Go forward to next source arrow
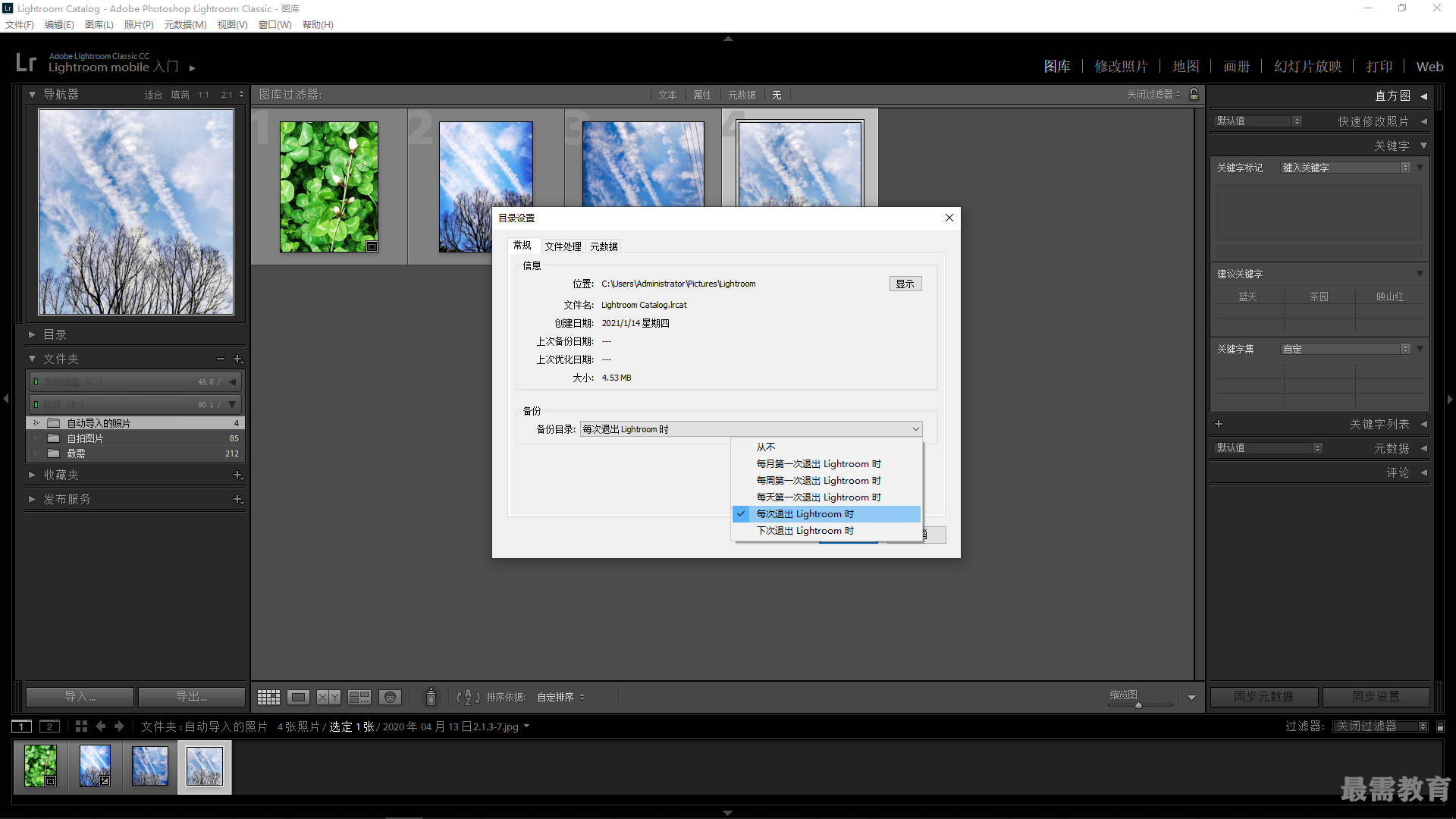 pos(119,726)
